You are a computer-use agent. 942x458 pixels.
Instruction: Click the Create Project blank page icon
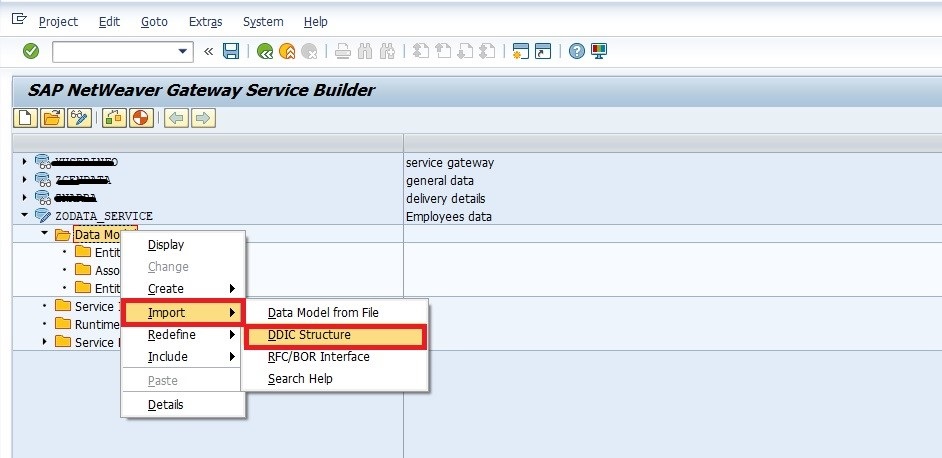[x=26, y=118]
